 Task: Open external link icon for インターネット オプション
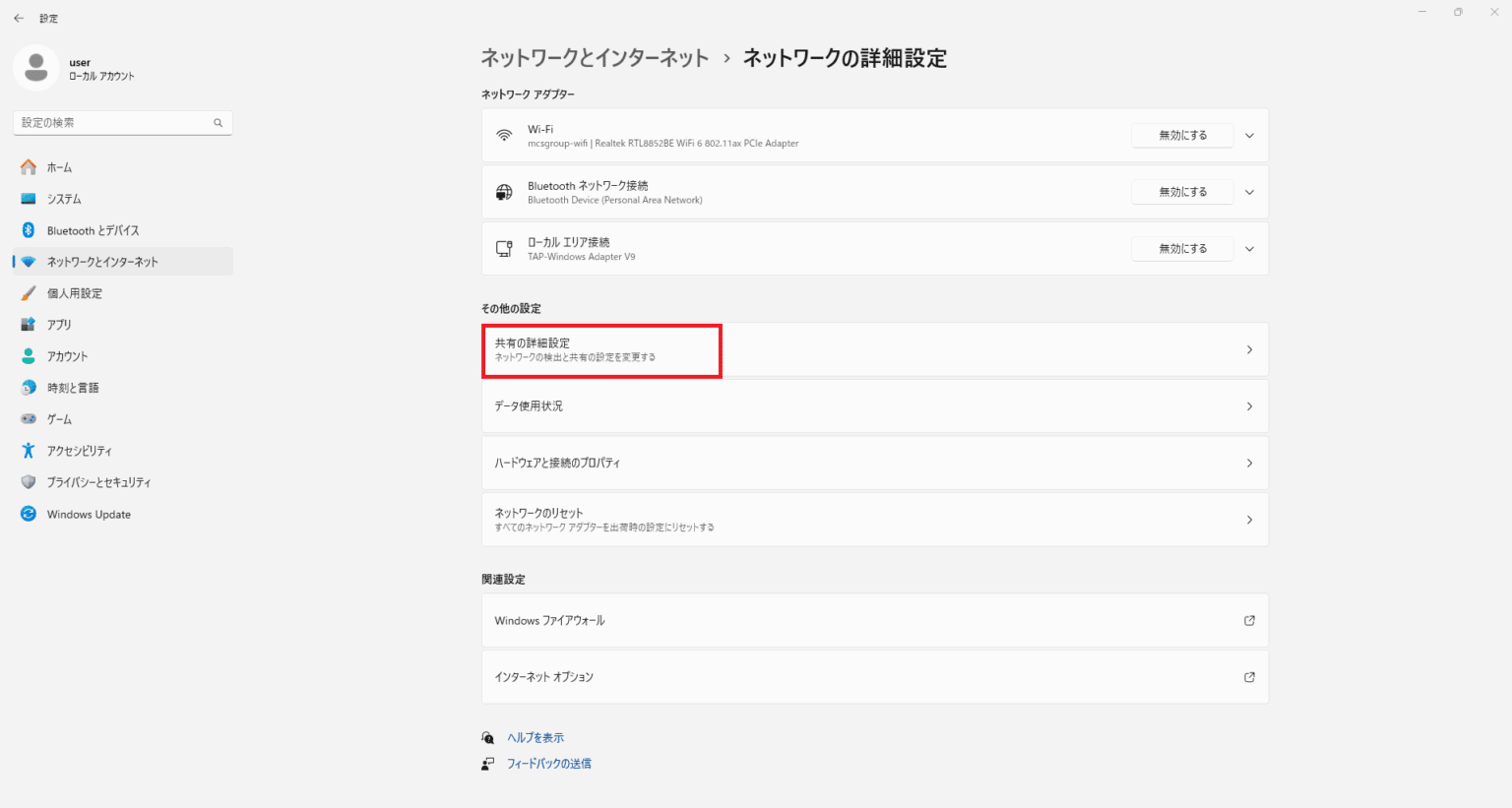click(x=1249, y=677)
